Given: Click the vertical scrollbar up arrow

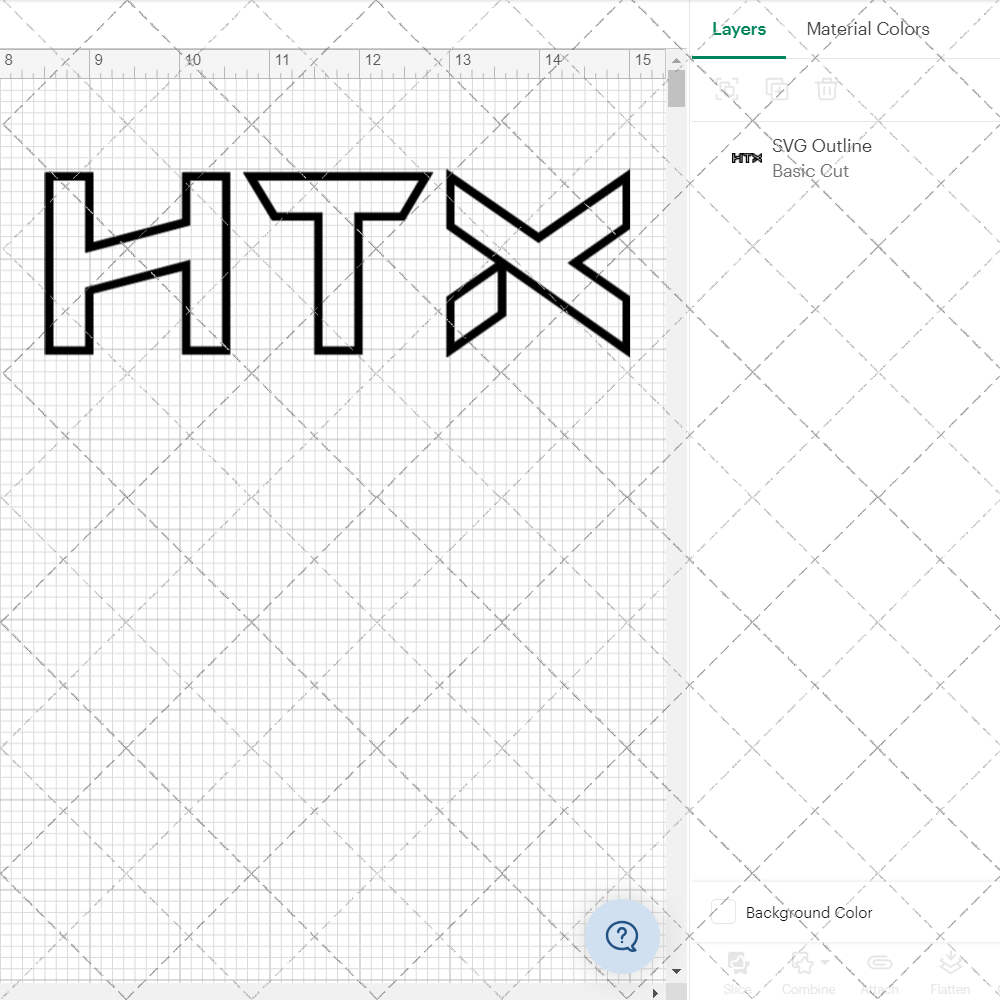Looking at the screenshot, I should 676,60.
